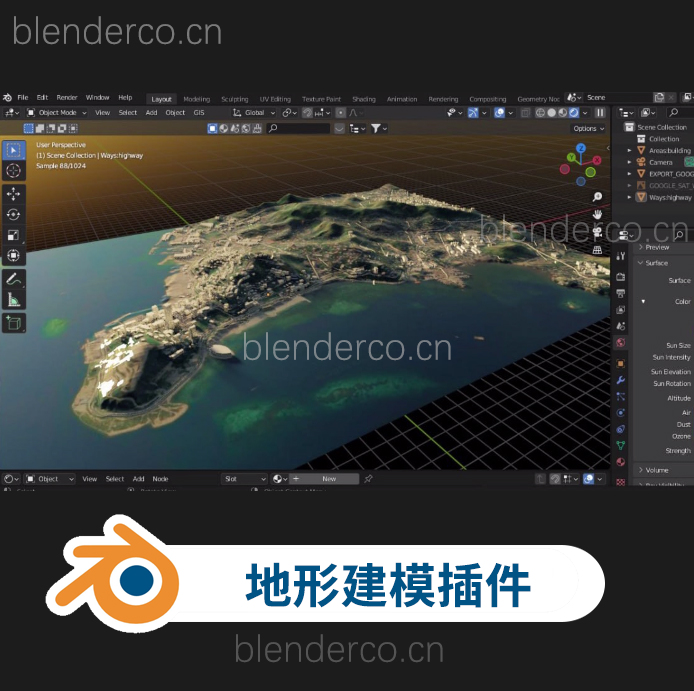The width and height of the screenshot is (694, 691).
Task: Enable wireframe viewport shading
Action: tap(540, 113)
